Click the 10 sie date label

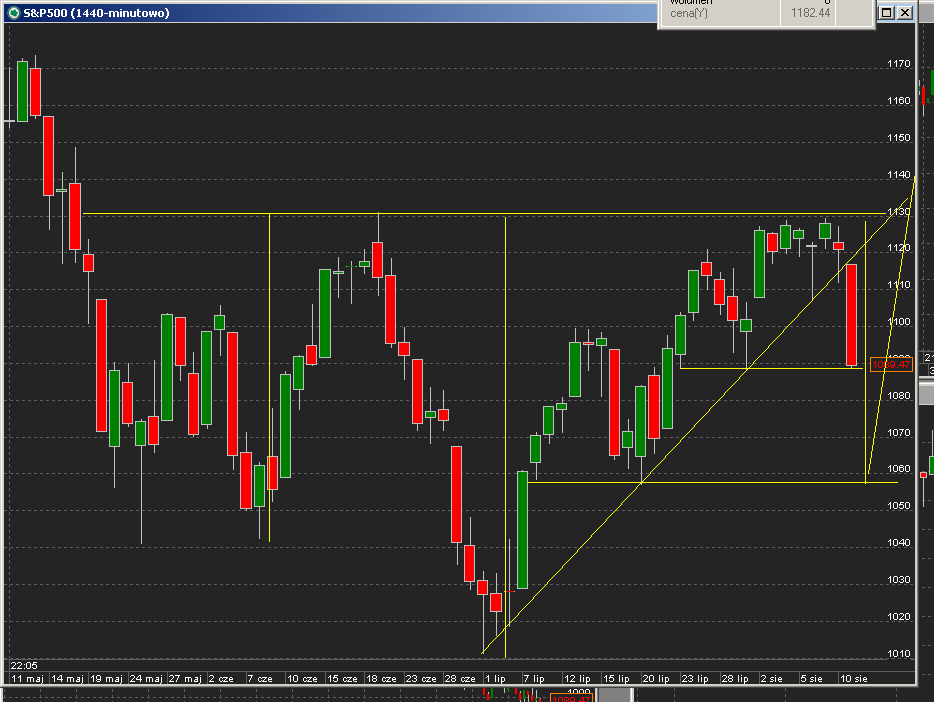click(854, 678)
